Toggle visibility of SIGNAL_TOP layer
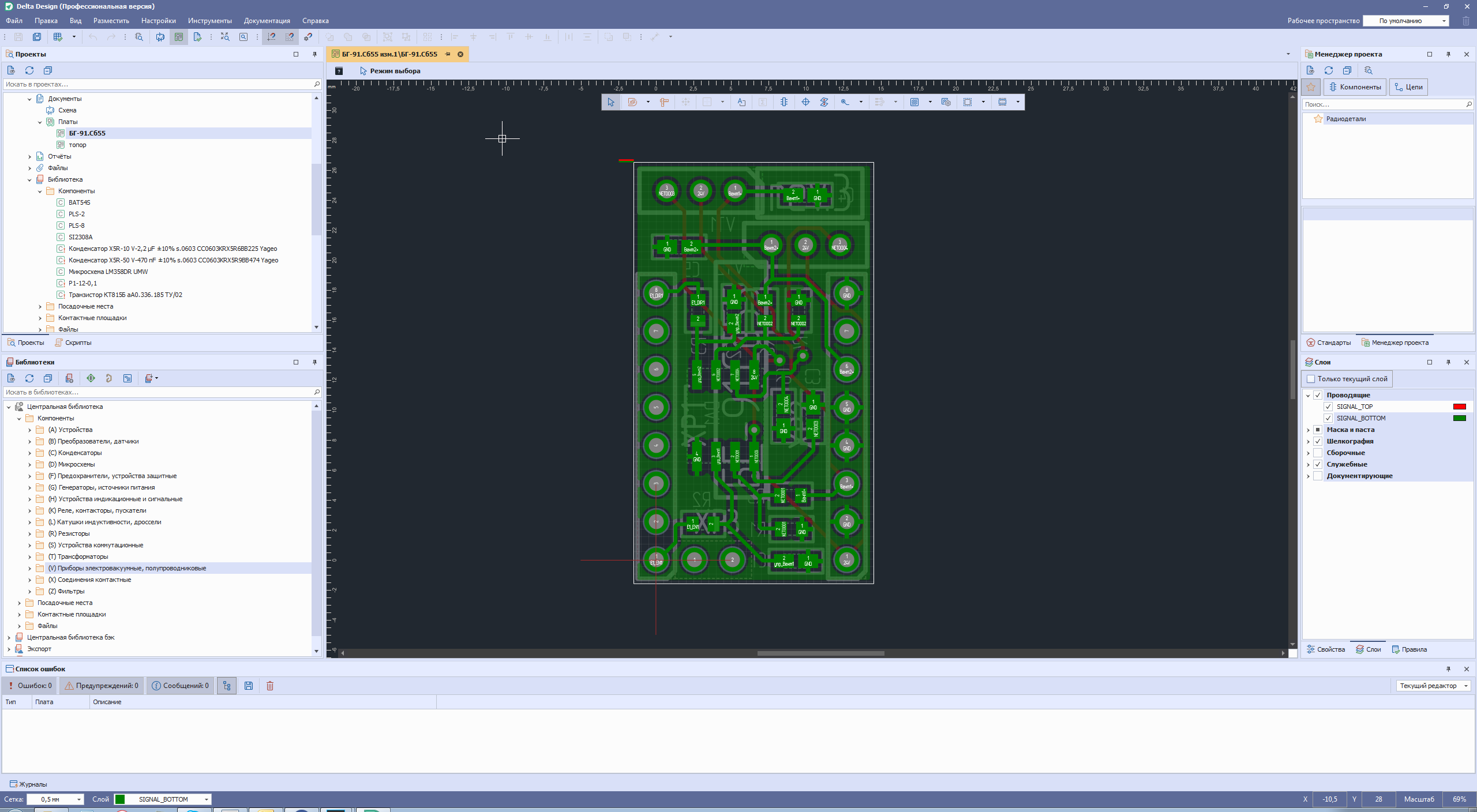The width and height of the screenshot is (1477, 812). pos(1328,407)
